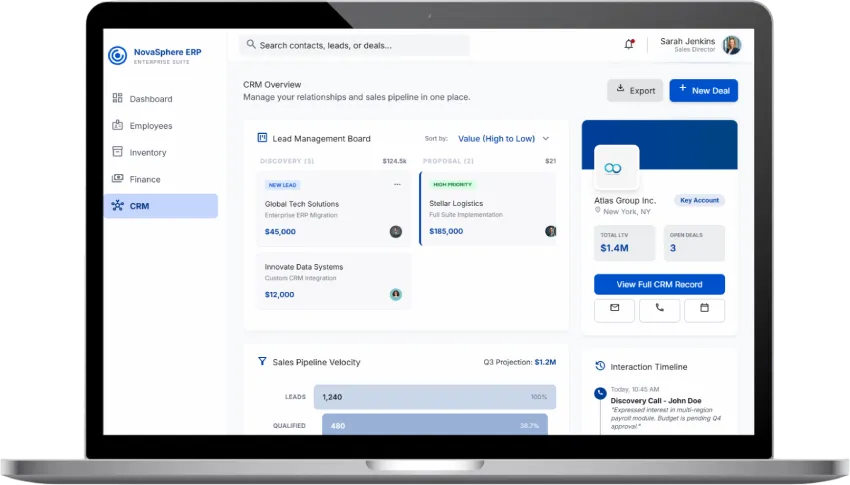Click the Discovery Call phone marker icon
Image resolution: width=850 pixels, height=485 pixels.
click(x=600, y=393)
